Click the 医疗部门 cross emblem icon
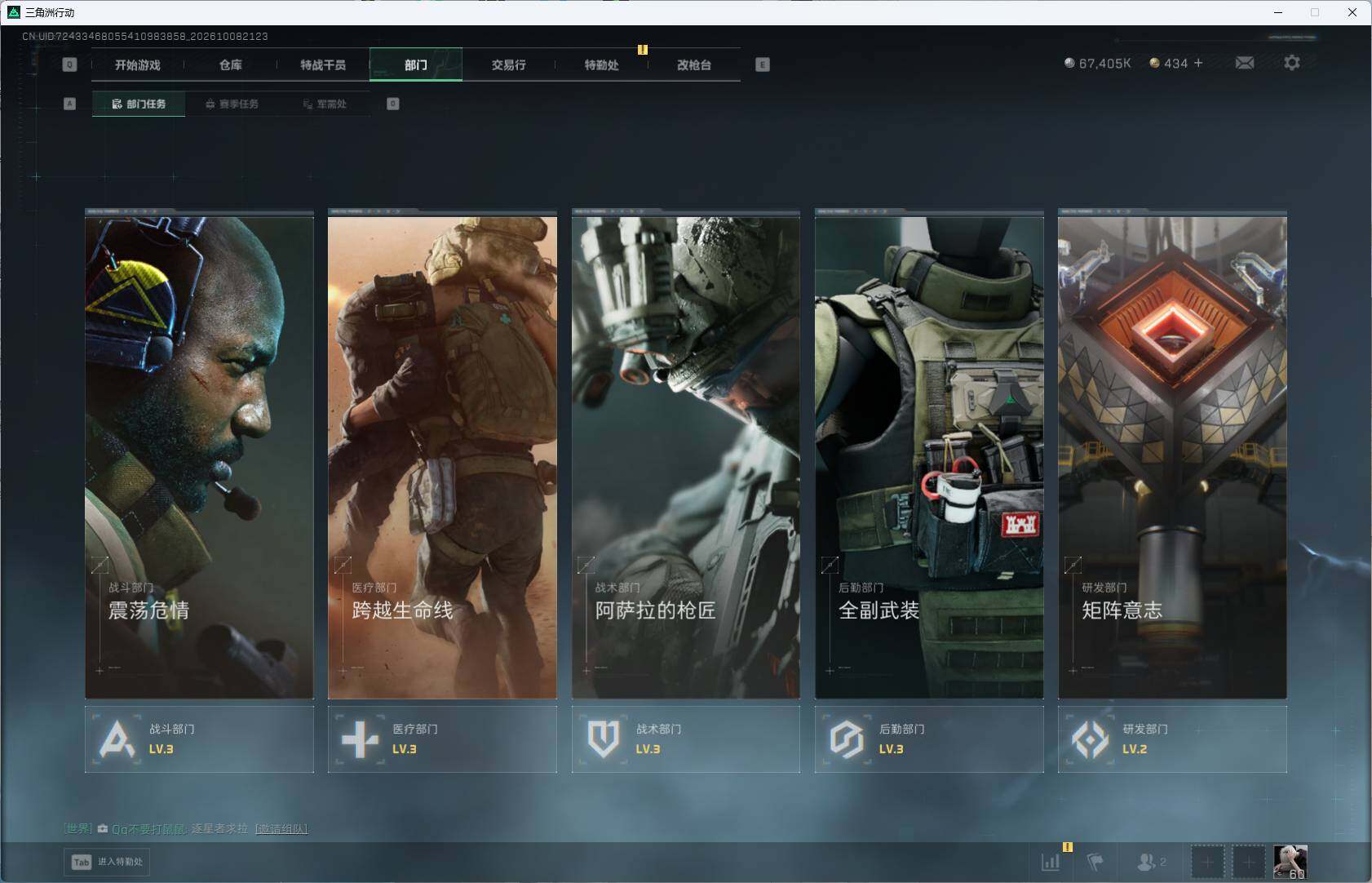 point(360,739)
